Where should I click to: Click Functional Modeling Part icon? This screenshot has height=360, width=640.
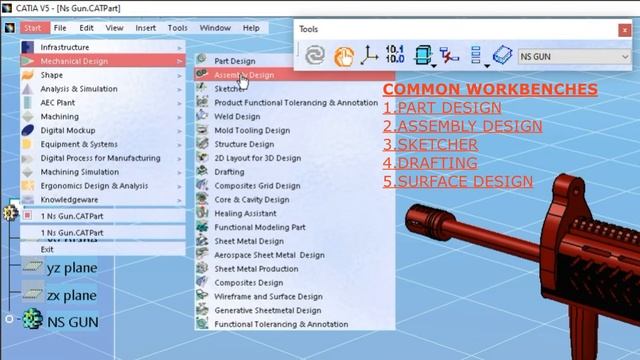202,227
